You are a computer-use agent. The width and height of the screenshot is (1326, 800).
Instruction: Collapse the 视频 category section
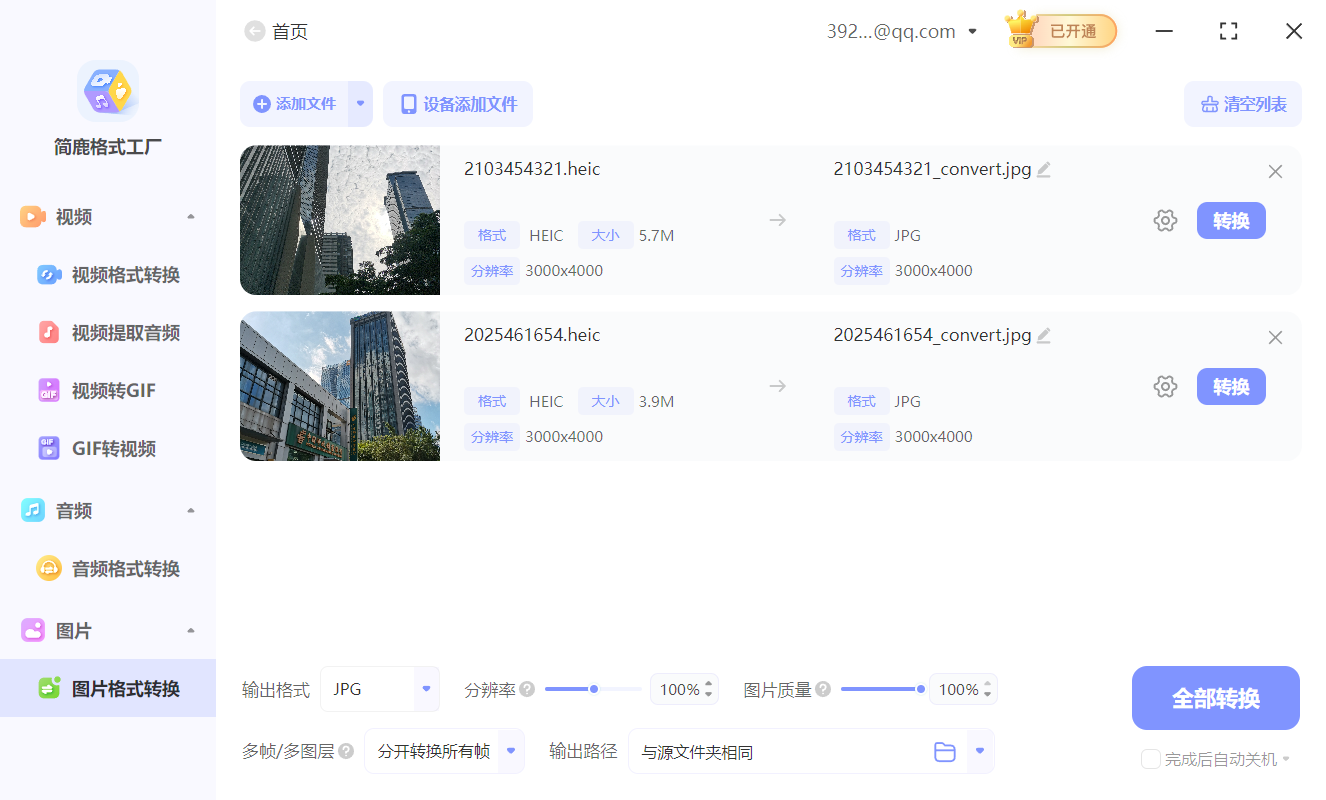click(190, 216)
